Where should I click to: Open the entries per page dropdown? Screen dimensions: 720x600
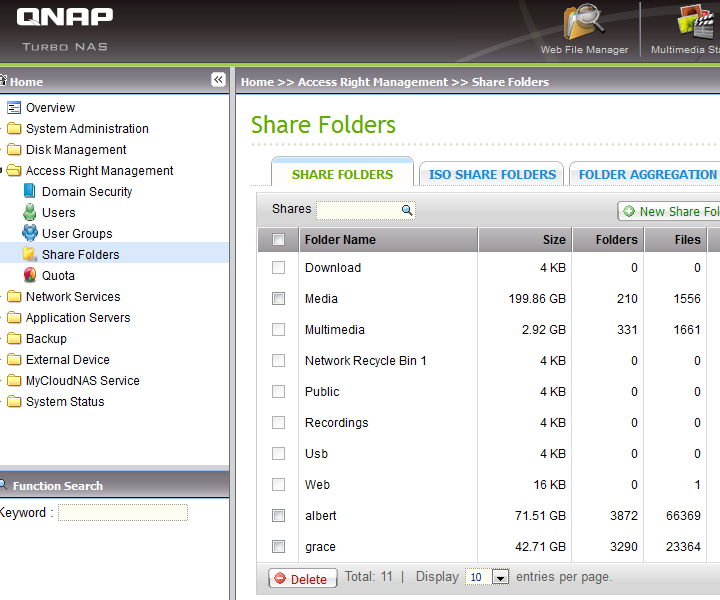click(x=500, y=577)
